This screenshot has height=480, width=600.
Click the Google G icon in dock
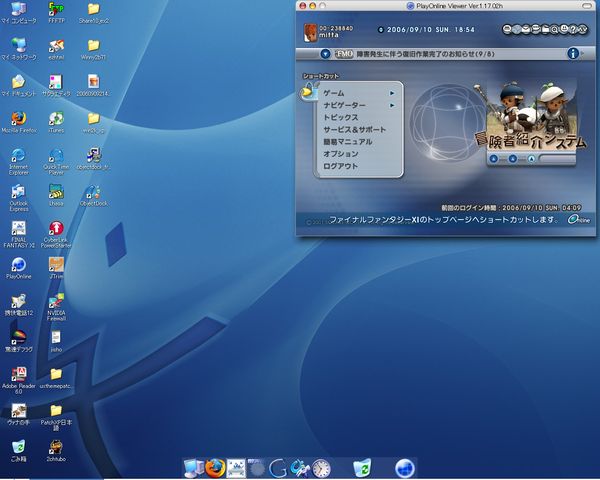coord(278,468)
